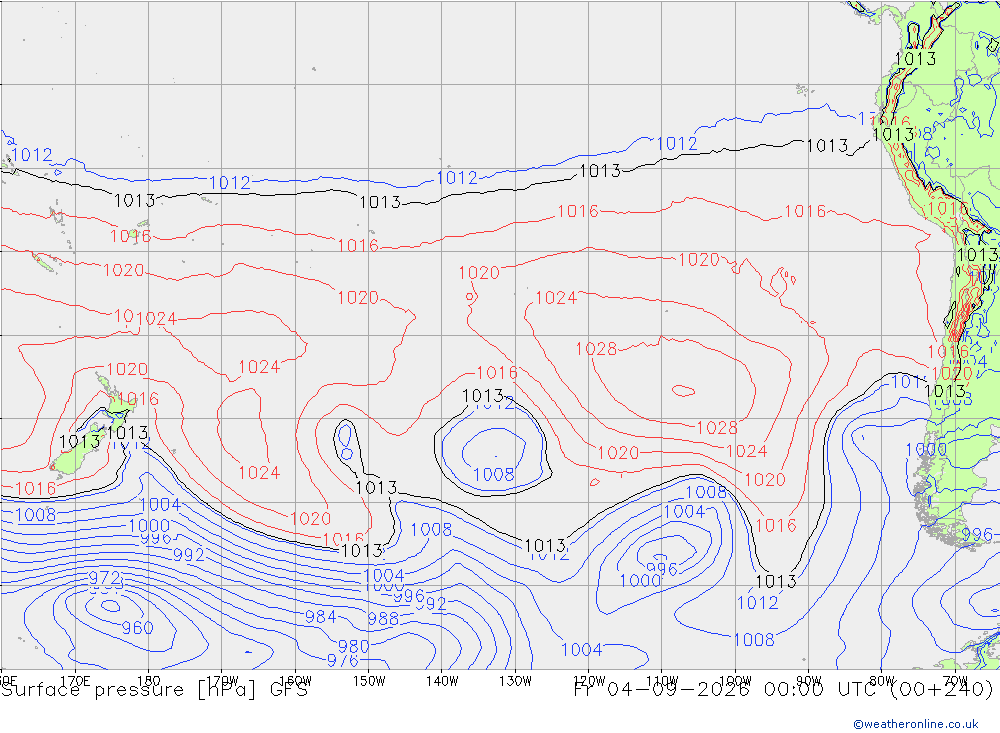Click the blue 984 isobar label
The width and height of the screenshot is (1000, 733).
click(321, 616)
